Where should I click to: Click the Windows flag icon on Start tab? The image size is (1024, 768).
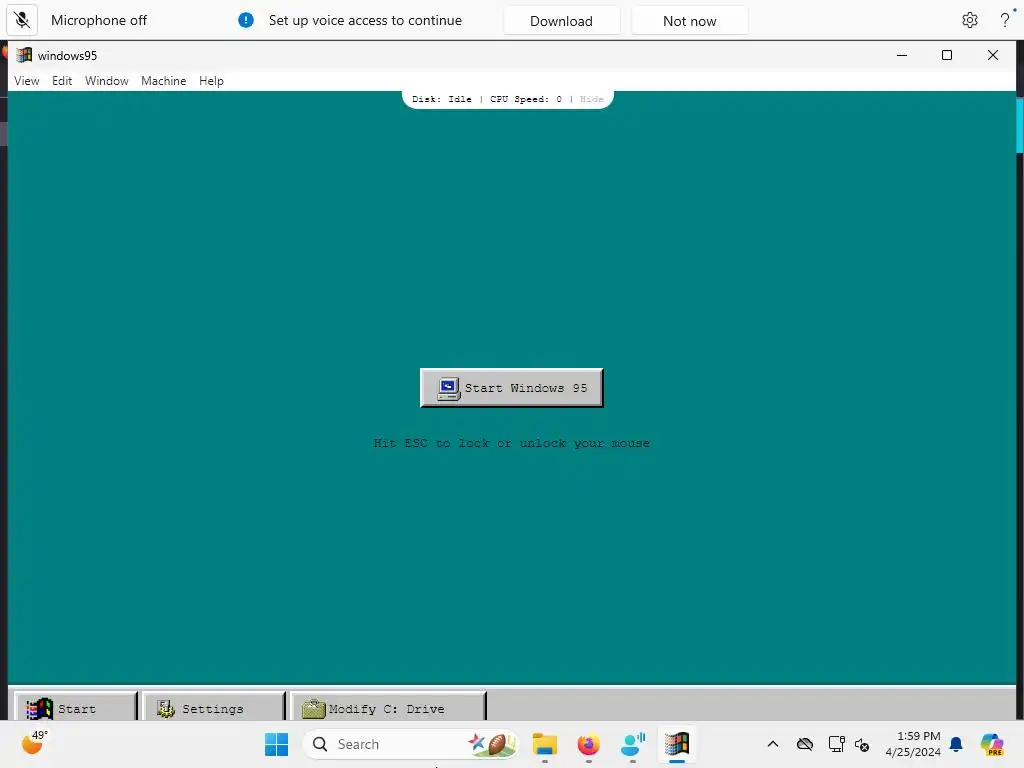click(x=39, y=709)
